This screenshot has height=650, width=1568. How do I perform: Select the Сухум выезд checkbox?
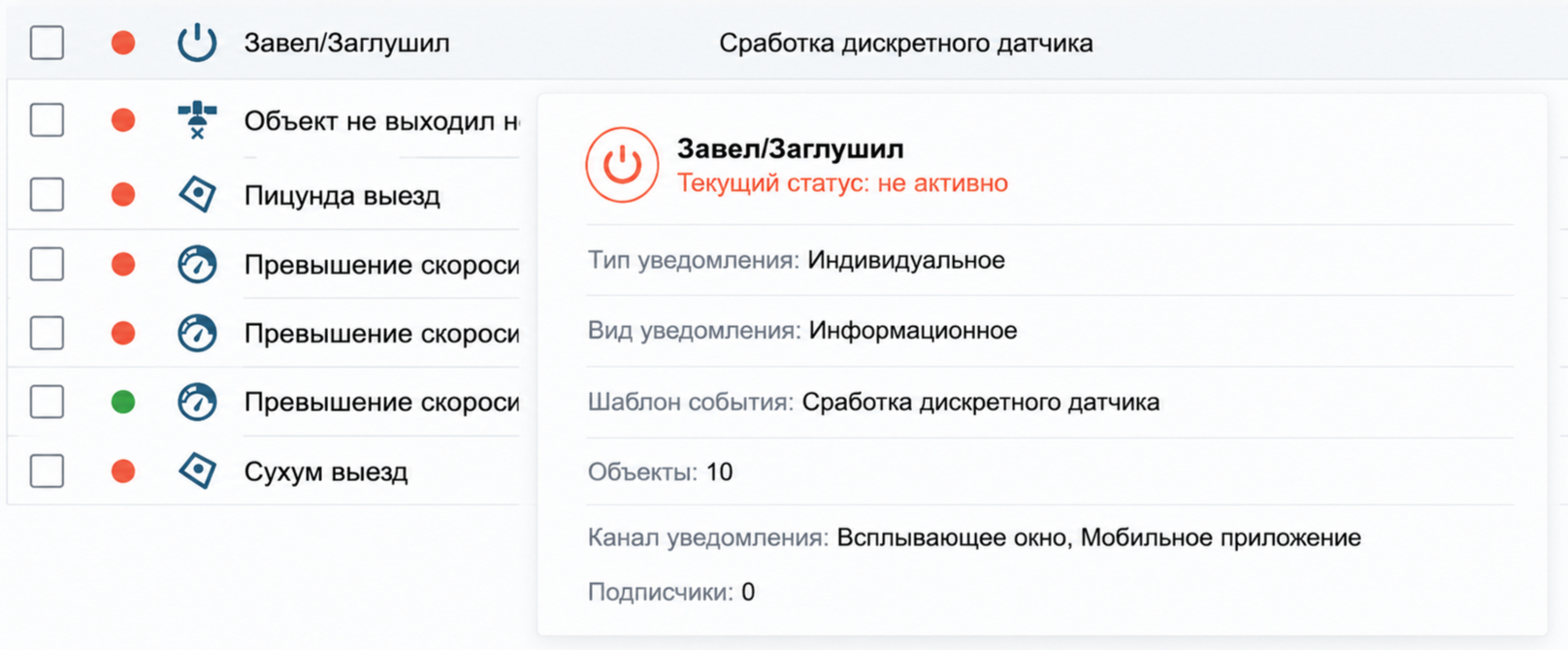[47, 471]
